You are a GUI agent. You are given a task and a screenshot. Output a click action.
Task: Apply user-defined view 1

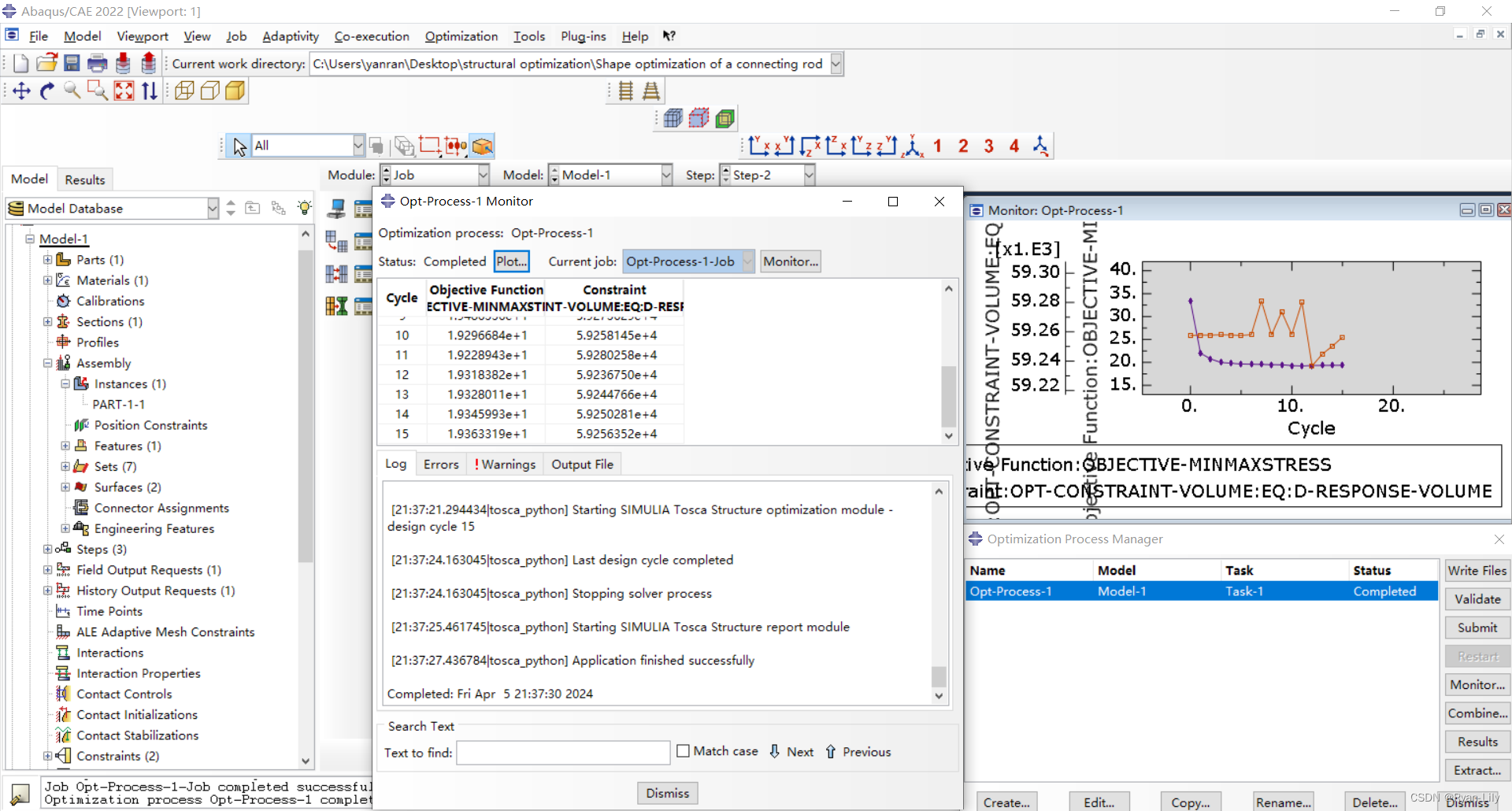937,146
